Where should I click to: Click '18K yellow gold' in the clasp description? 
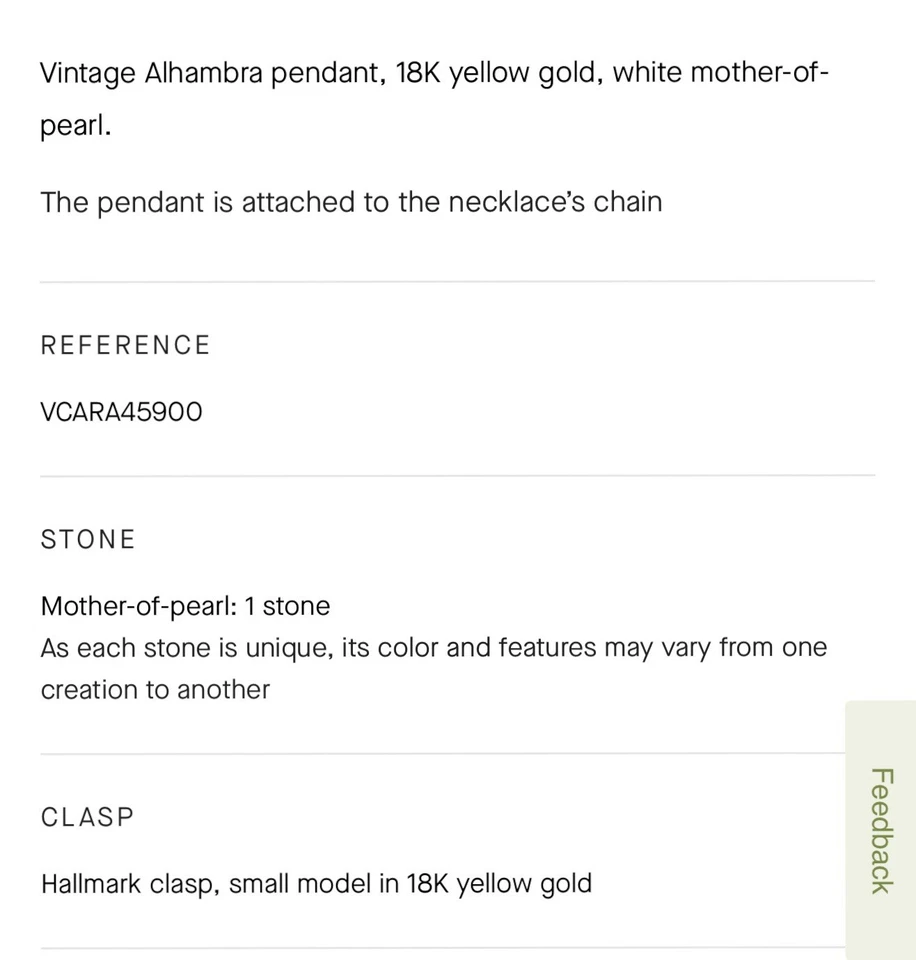pyautogui.click(x=498, y=884)
